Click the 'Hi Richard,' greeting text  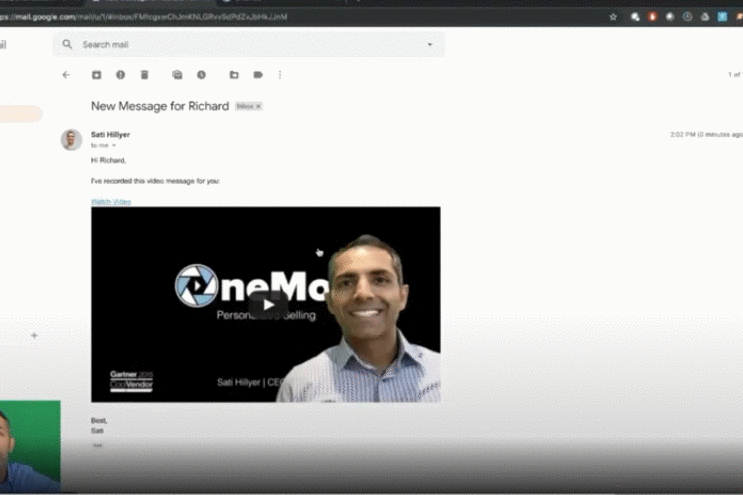(x=109, y=160)
